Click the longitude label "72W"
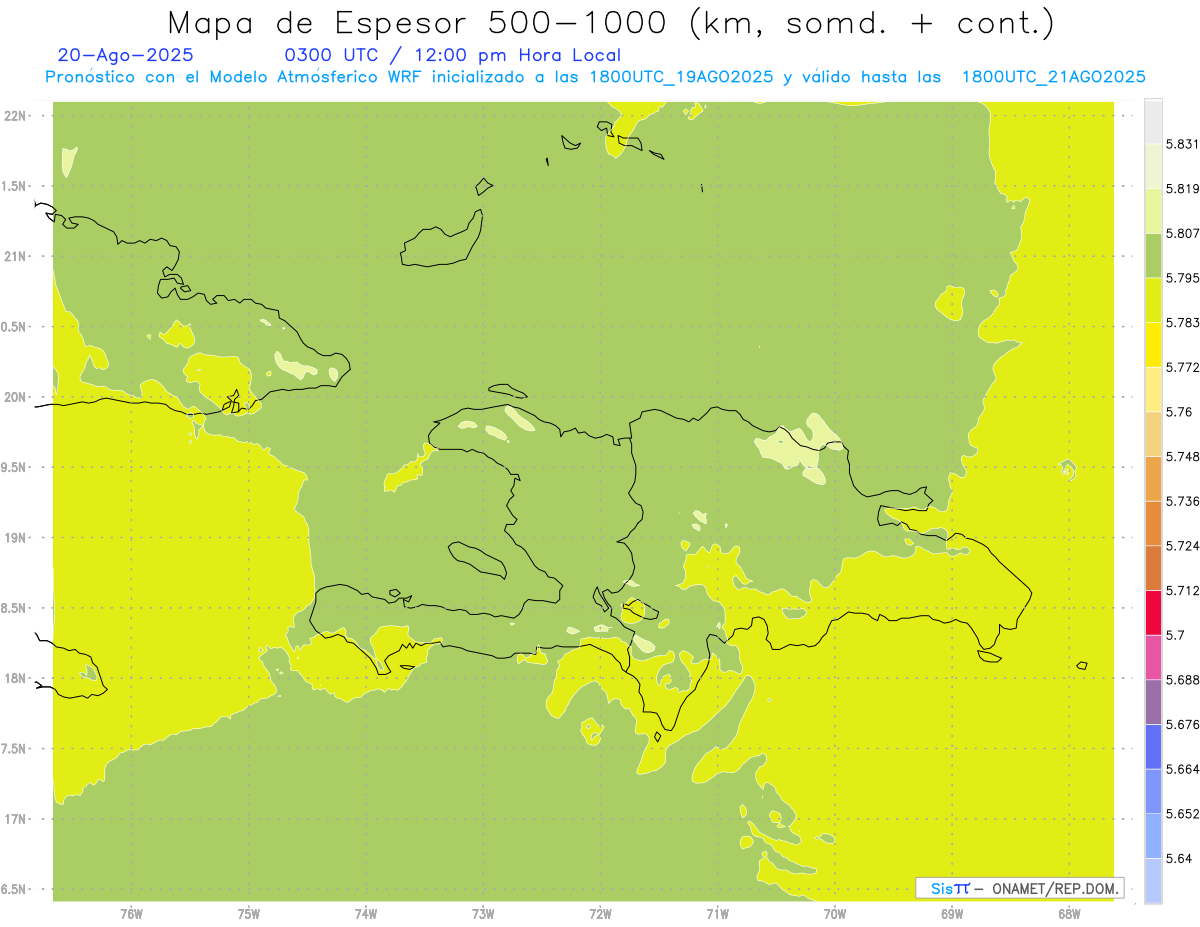Screen dimensions: 1200x927 click(x=600, y=913)
